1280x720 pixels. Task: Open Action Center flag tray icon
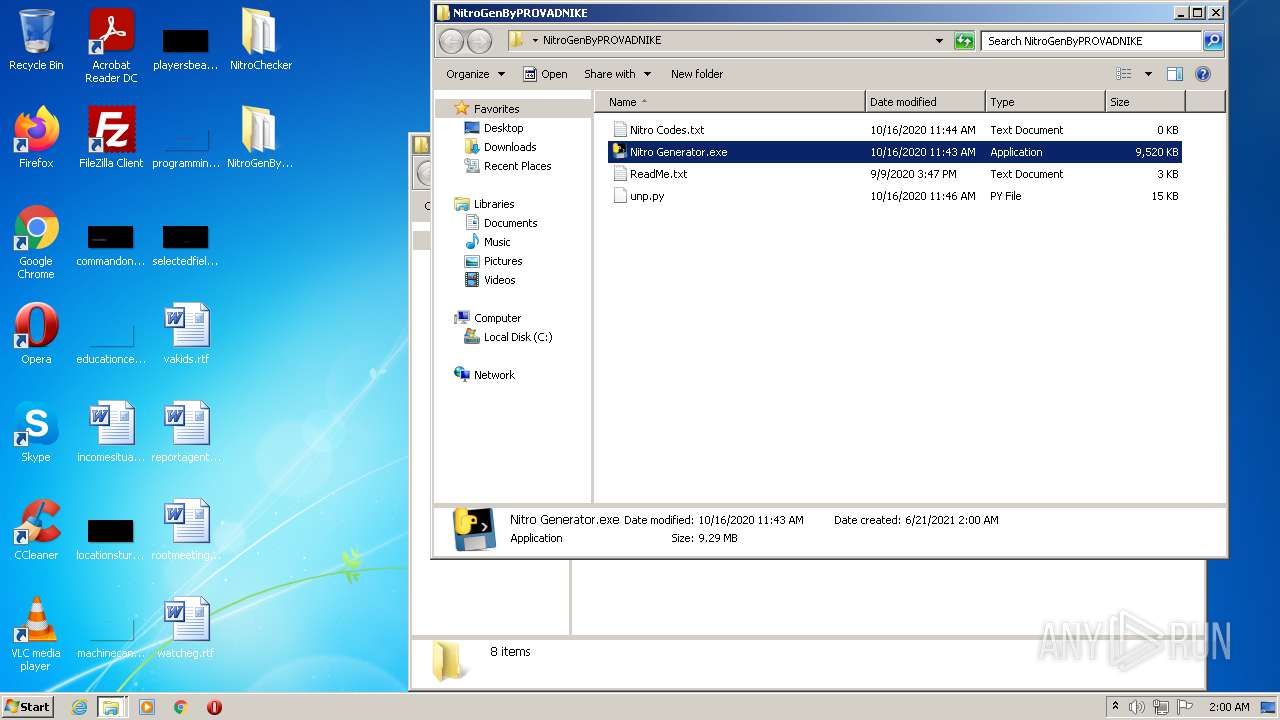(x=1185, y=707)
